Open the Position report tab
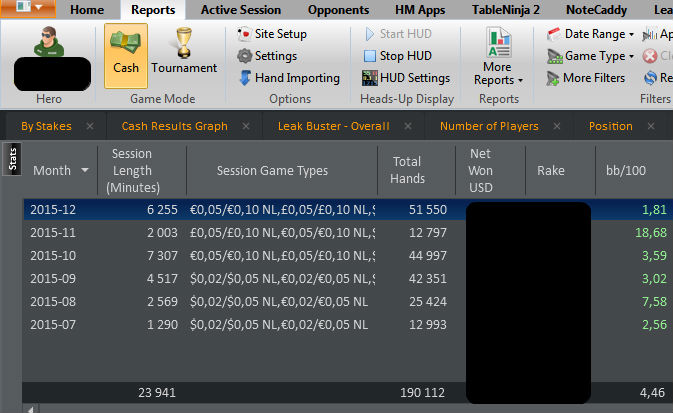 point(610,126)
